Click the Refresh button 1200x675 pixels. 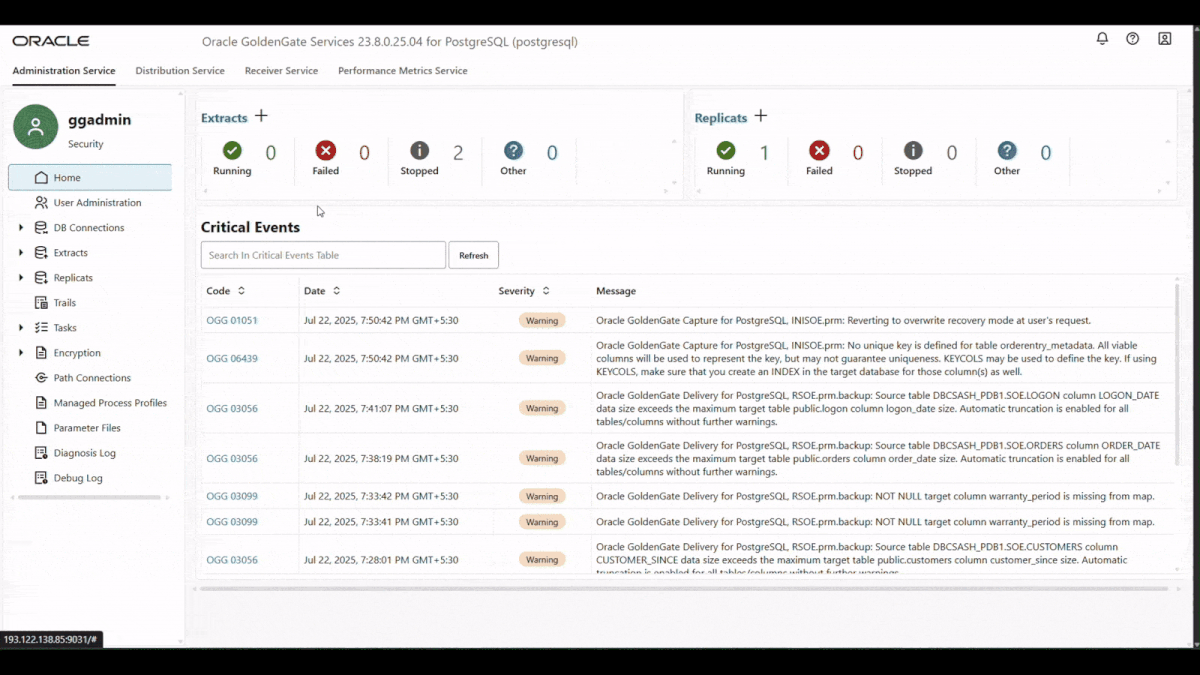(x=473, y=255)
